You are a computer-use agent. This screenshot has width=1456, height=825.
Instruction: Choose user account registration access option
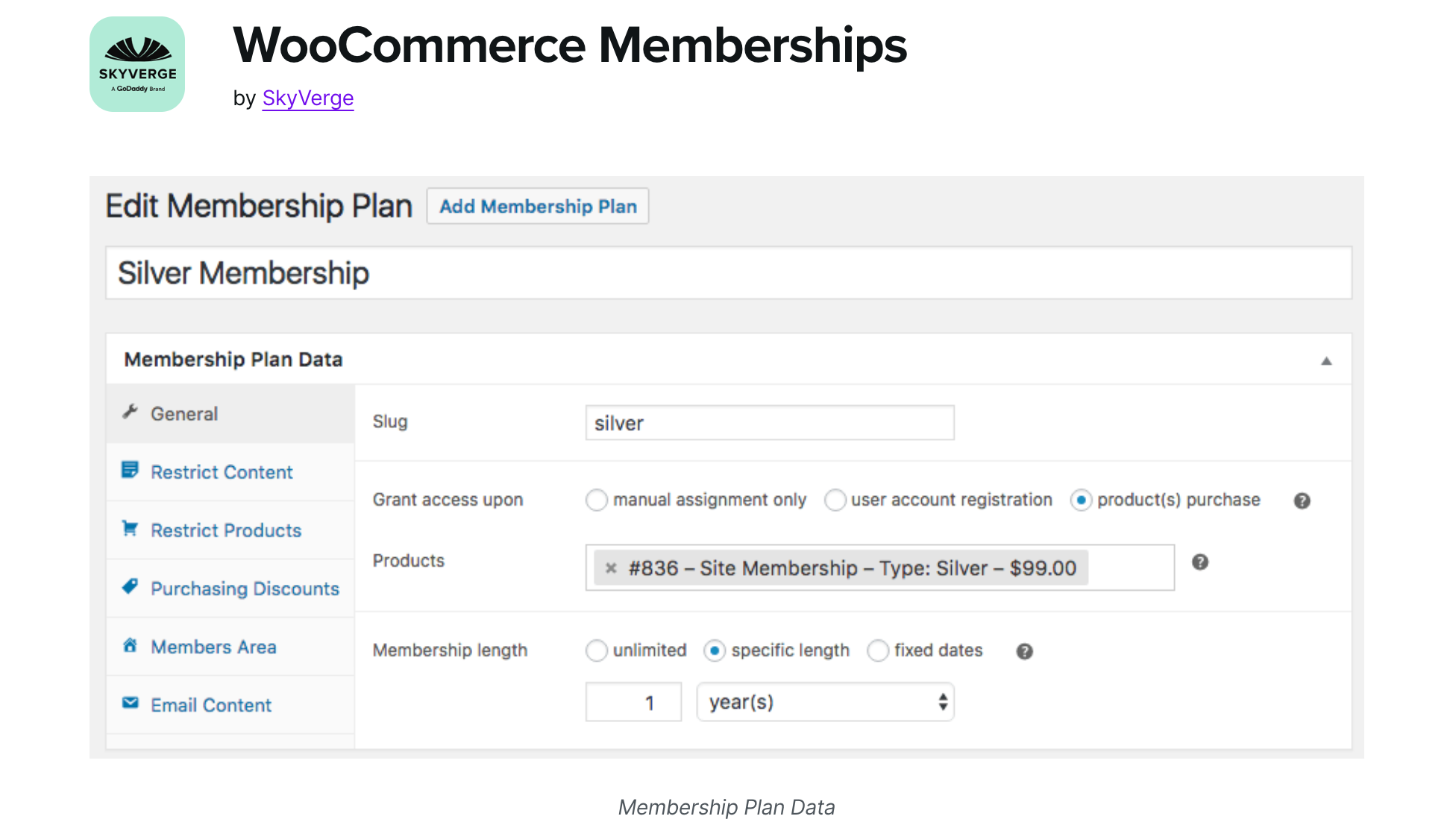(835, 501)
